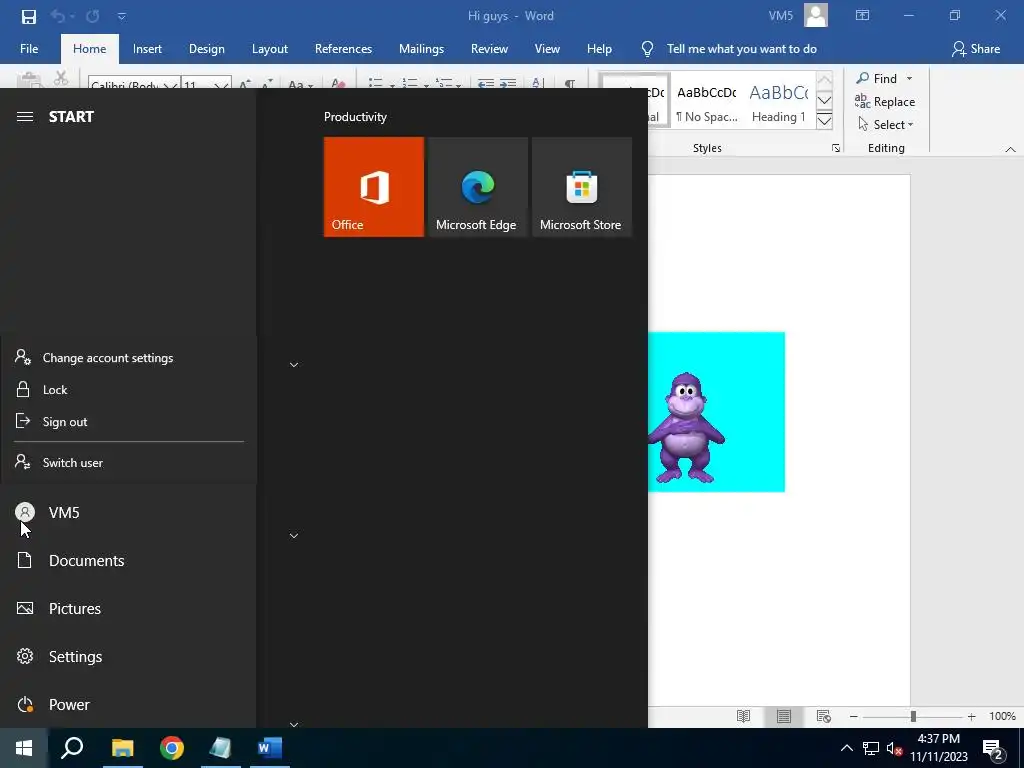The width and height of the screenshot is (1024, 768).
Task: Open Pictures from Start menu
Action: click(128, 609)
